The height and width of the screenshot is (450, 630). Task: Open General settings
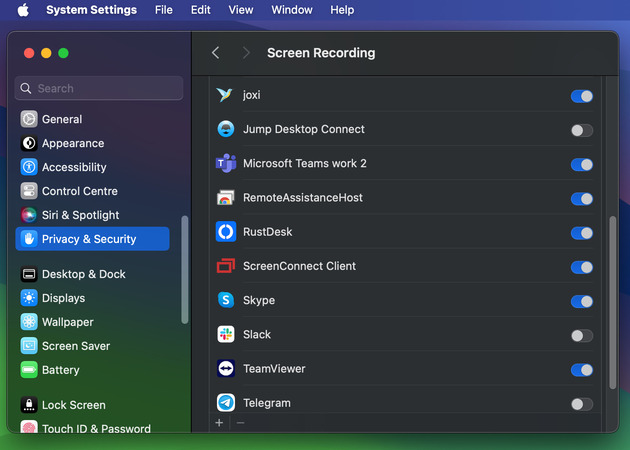pyautogui.click(x=92, y=119)
